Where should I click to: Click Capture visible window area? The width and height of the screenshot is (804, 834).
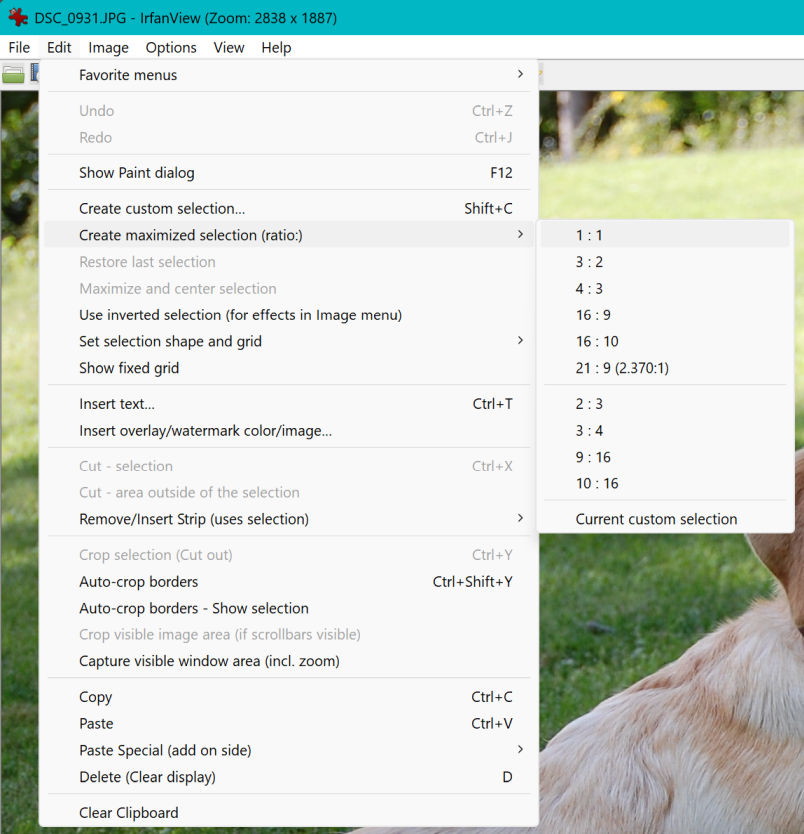tap(209, 661)
